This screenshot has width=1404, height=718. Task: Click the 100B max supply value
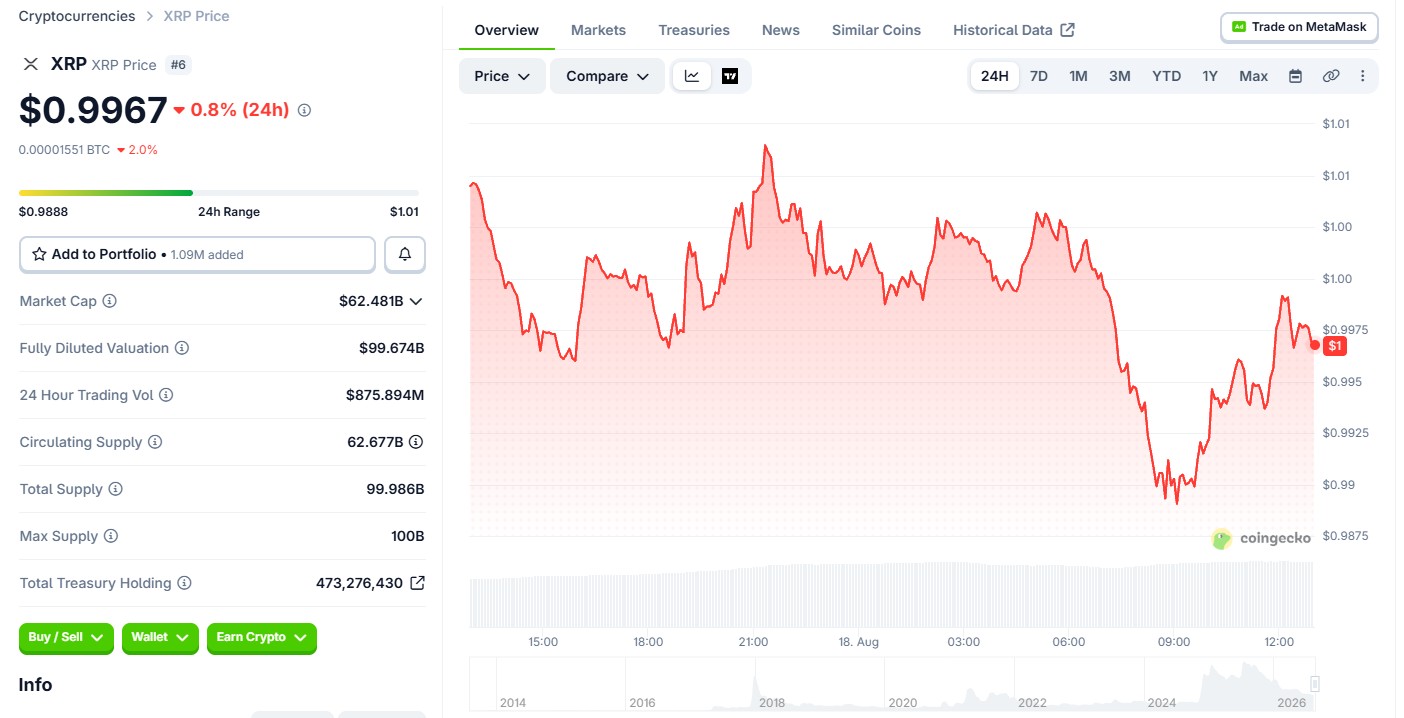coord(408,536)
